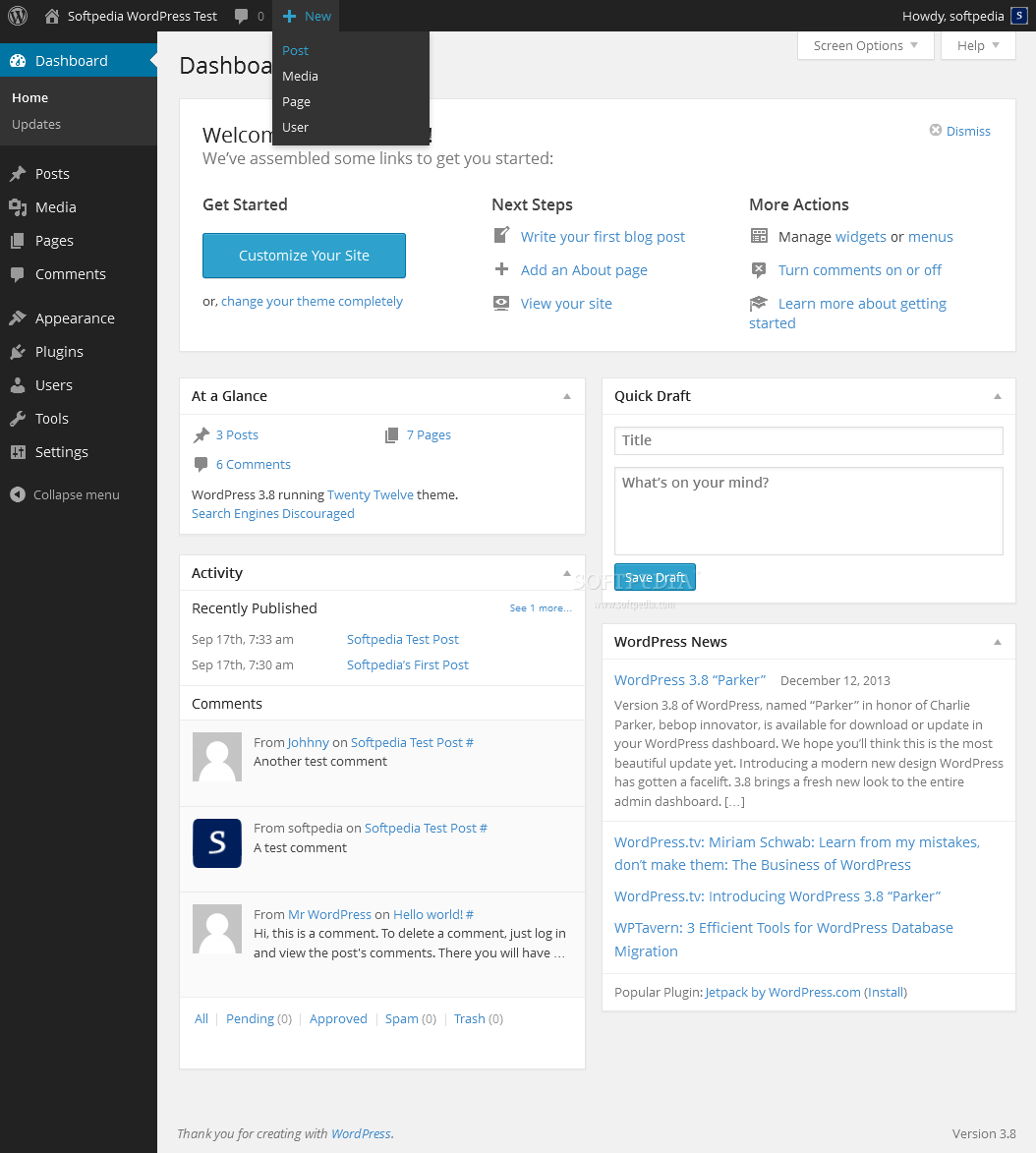Open WPTavern Database Migration article link
This screenshot has width=1036, height=1153.
click(783, 940)
